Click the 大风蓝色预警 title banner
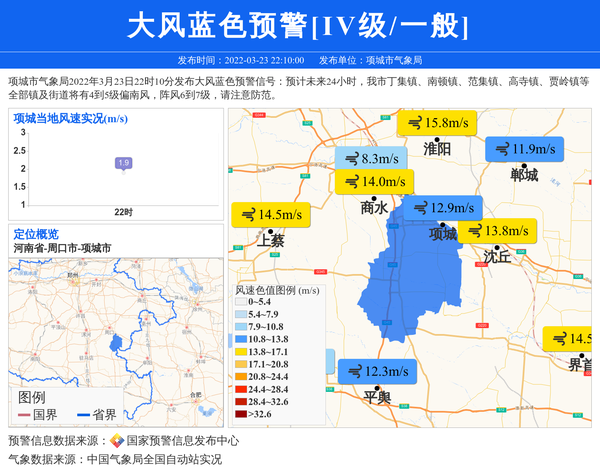This screenshot has width=600, height=471. tap(298, 26)
